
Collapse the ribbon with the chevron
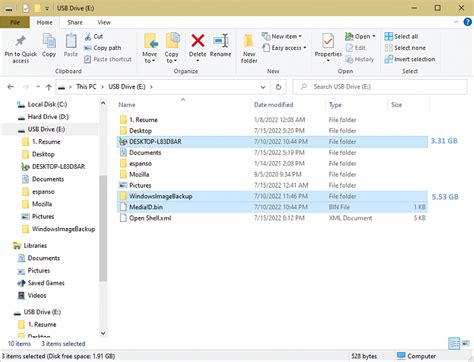point(456,22)
